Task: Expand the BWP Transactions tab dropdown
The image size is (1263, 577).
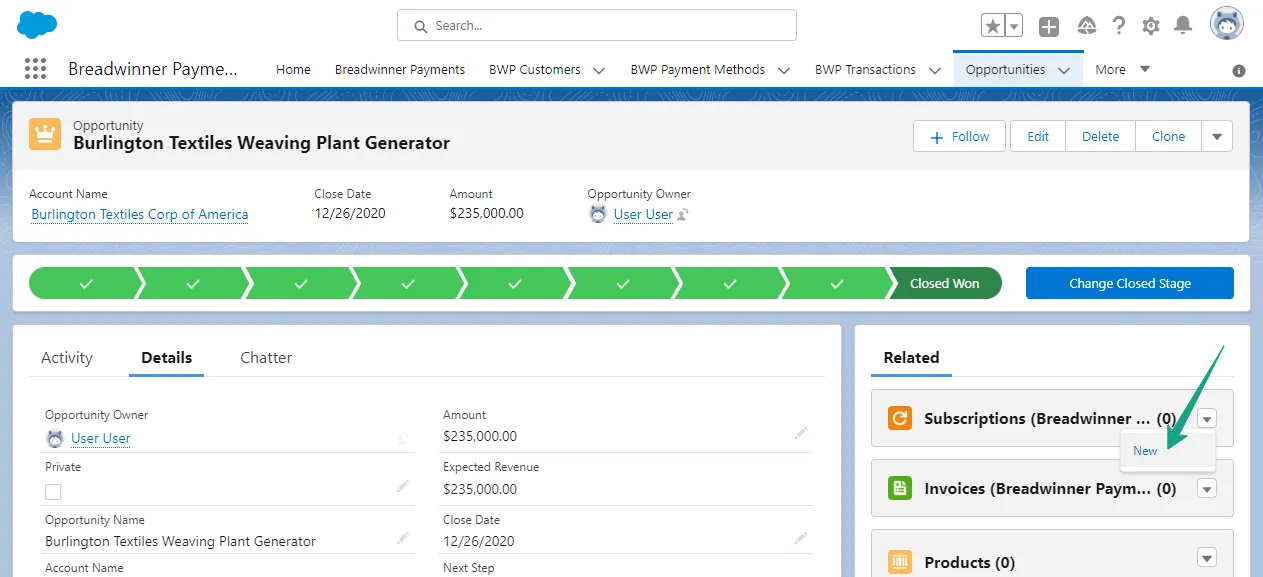Action: click(x=934, y=70)
